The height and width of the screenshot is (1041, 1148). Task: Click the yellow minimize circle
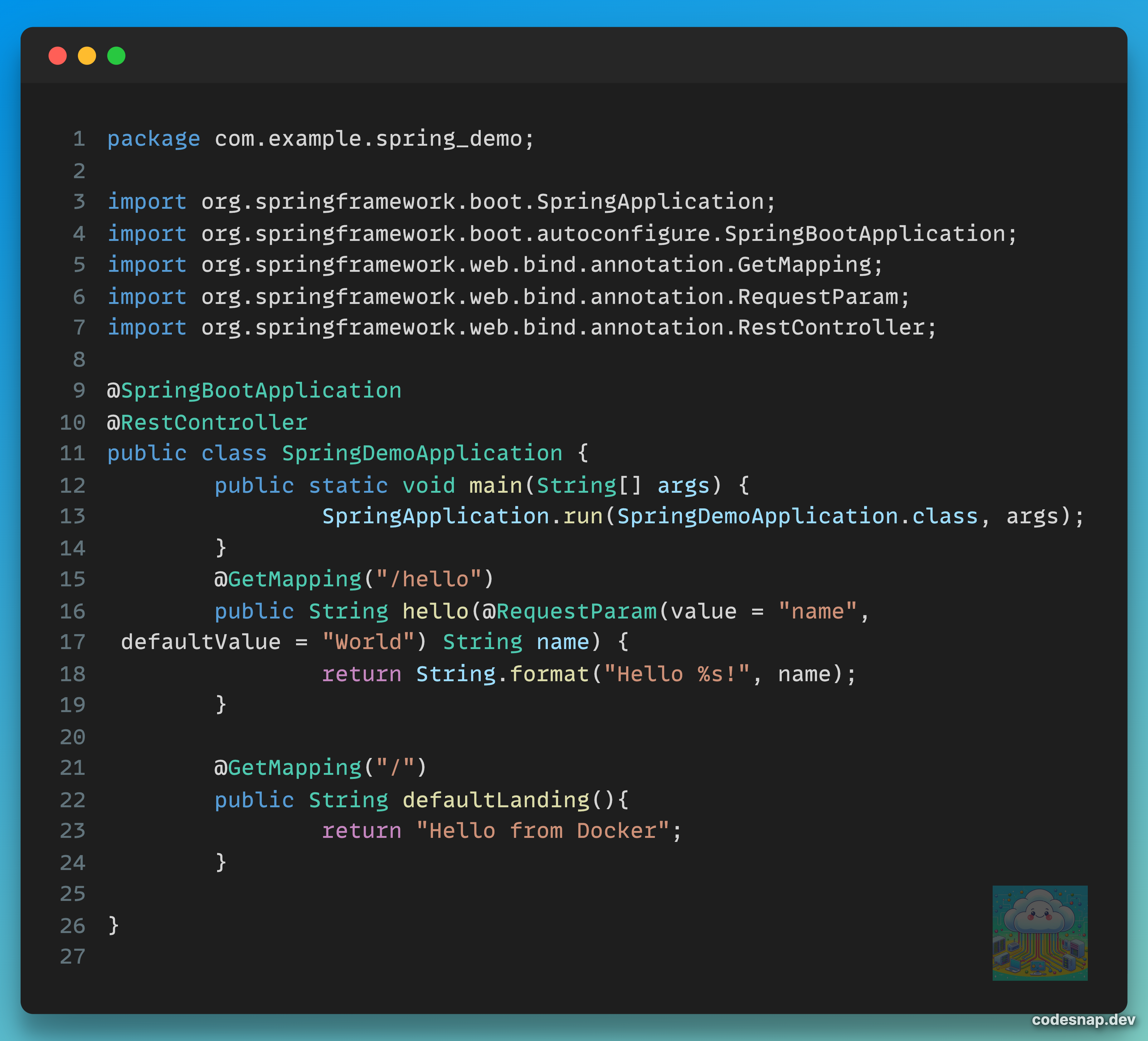[x=87, y=55]
